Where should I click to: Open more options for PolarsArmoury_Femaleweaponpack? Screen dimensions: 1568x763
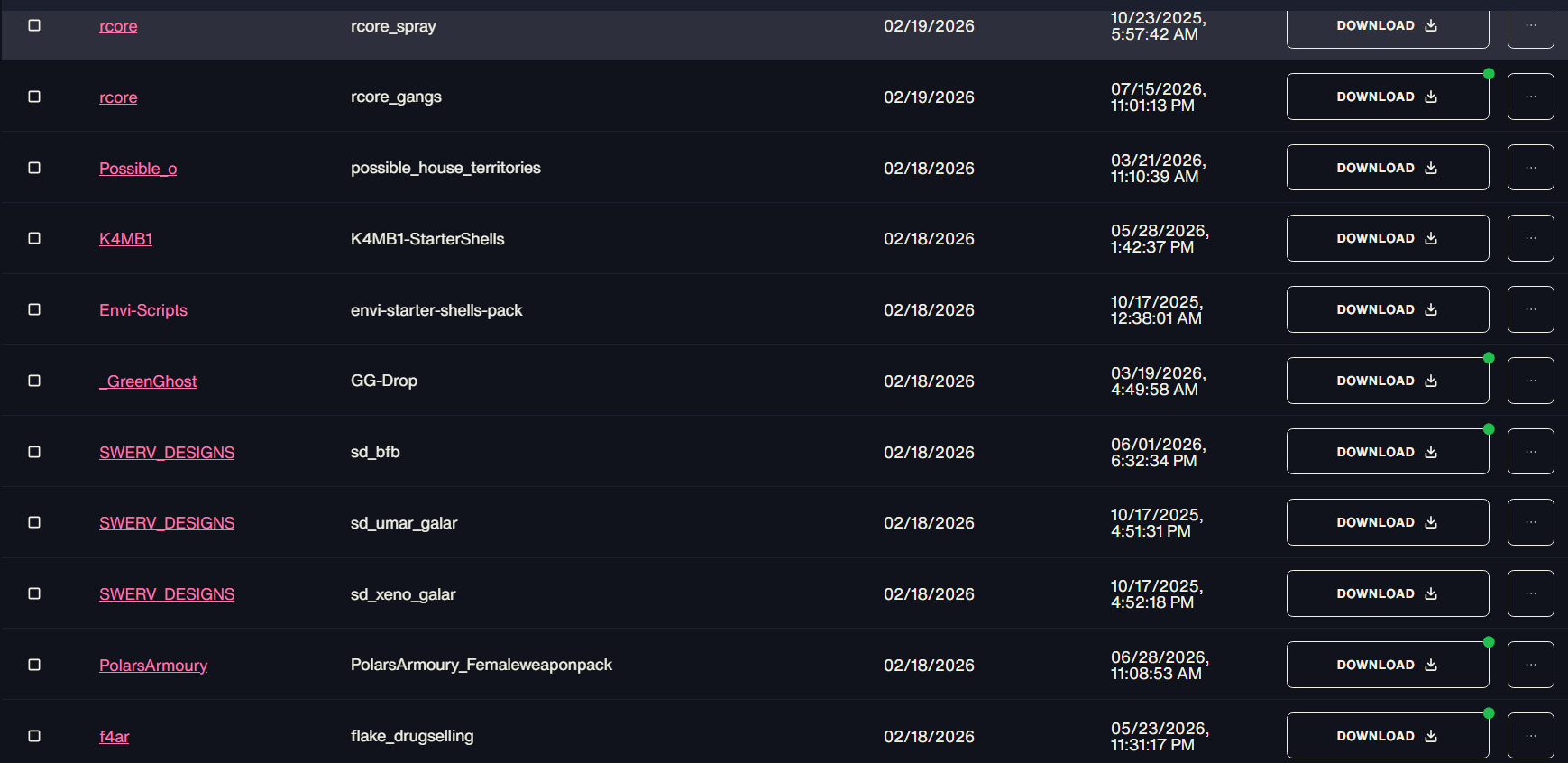click(1530, 665)
